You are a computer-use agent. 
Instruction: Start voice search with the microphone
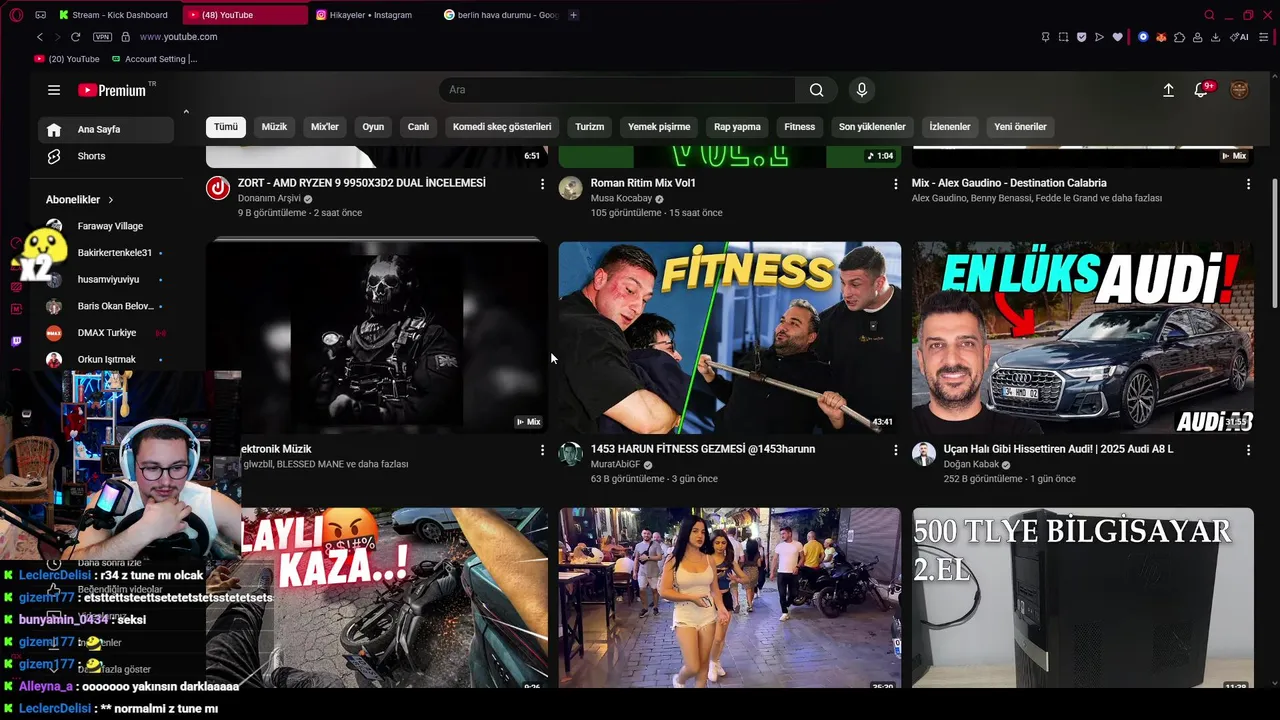(862, 90)
